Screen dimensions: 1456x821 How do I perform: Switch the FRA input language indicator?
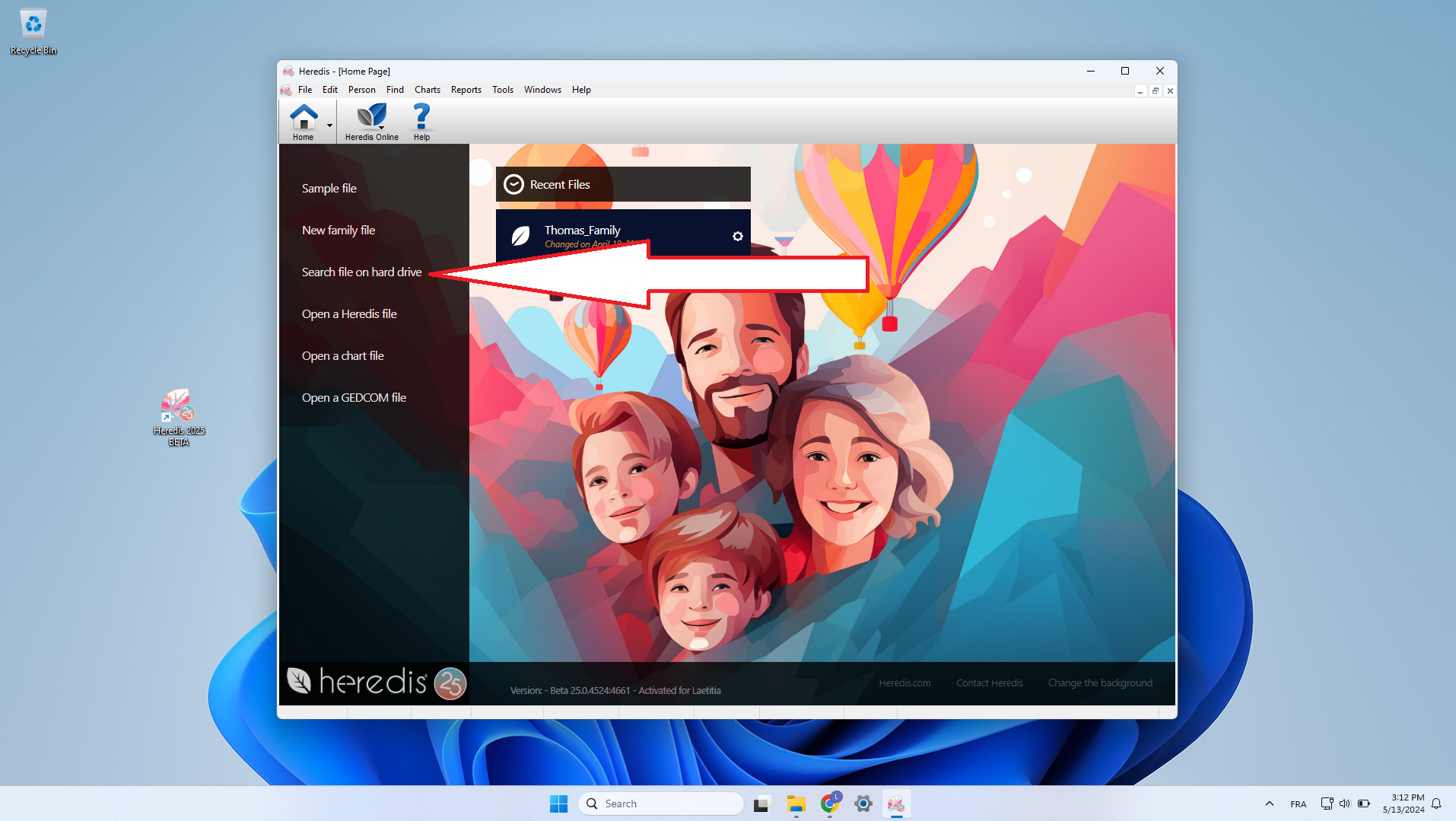pos(1298,803)
